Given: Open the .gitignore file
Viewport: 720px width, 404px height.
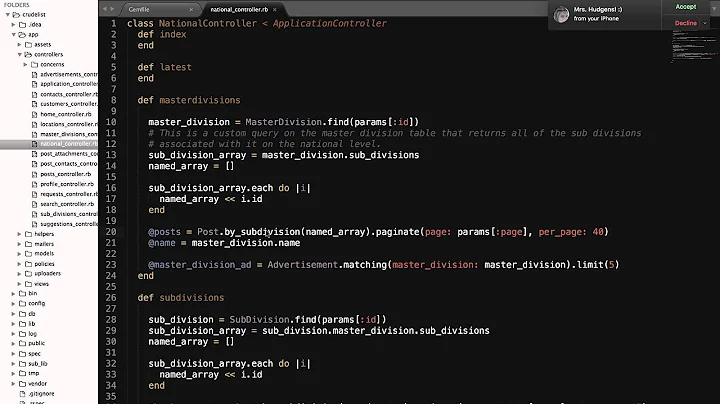Looking at the screenshot, I should (x=41, y=394).
